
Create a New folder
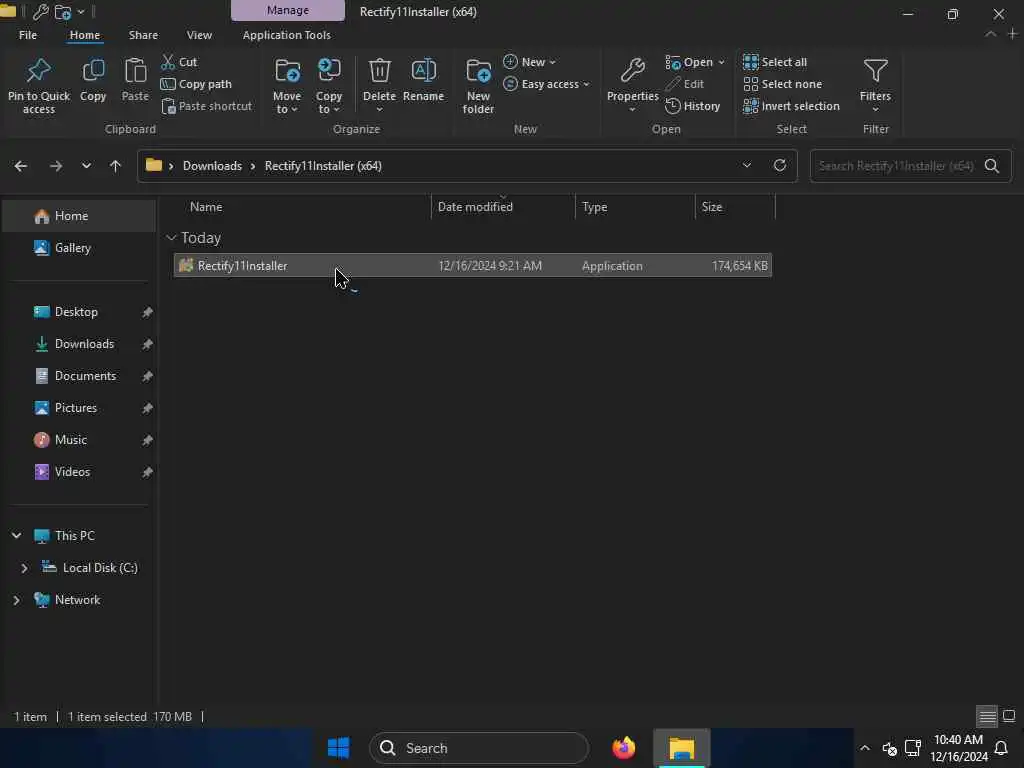pos(478,86)
